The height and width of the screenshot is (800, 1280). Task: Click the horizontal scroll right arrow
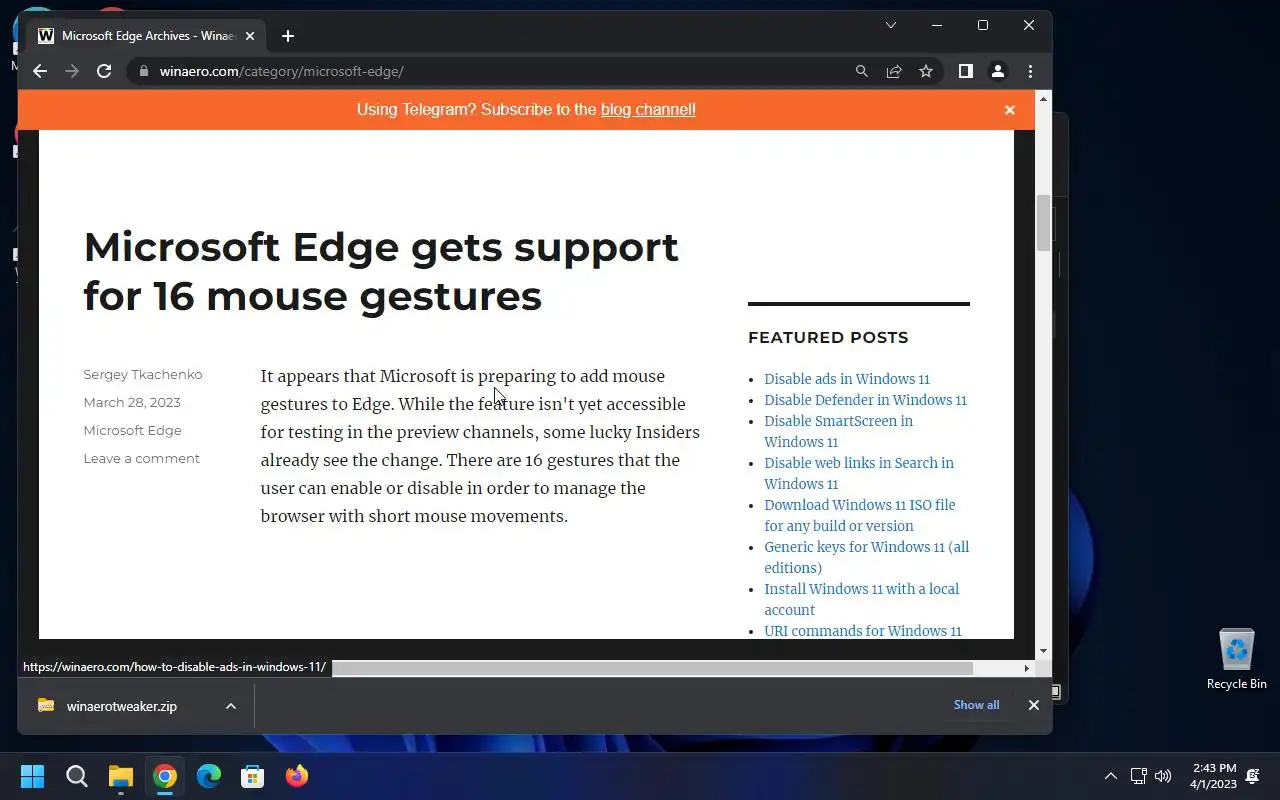pyautogui.click(x=1026, y=668)
